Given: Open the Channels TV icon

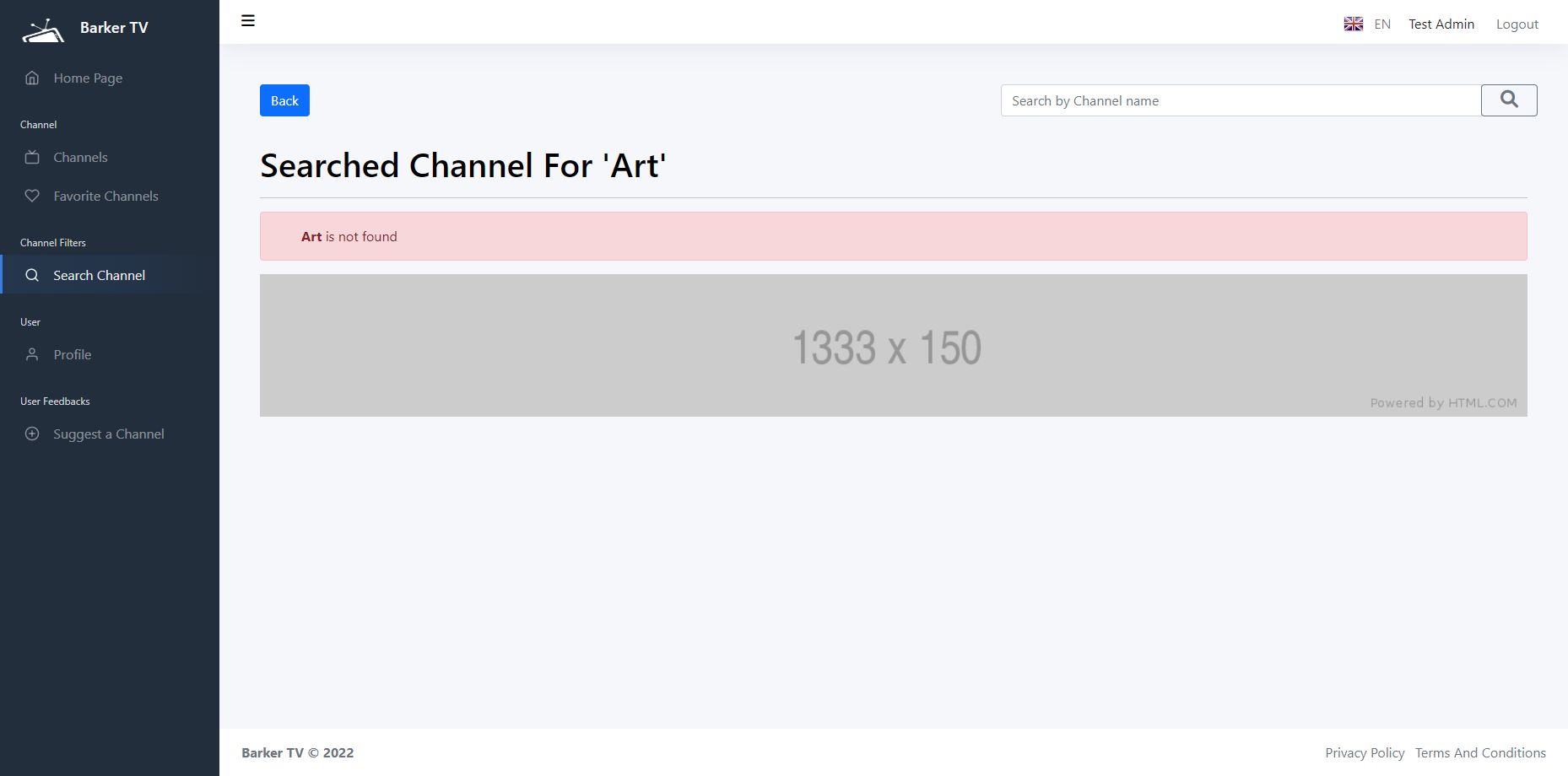Looking at the screenshot, I should click(32, 158).
